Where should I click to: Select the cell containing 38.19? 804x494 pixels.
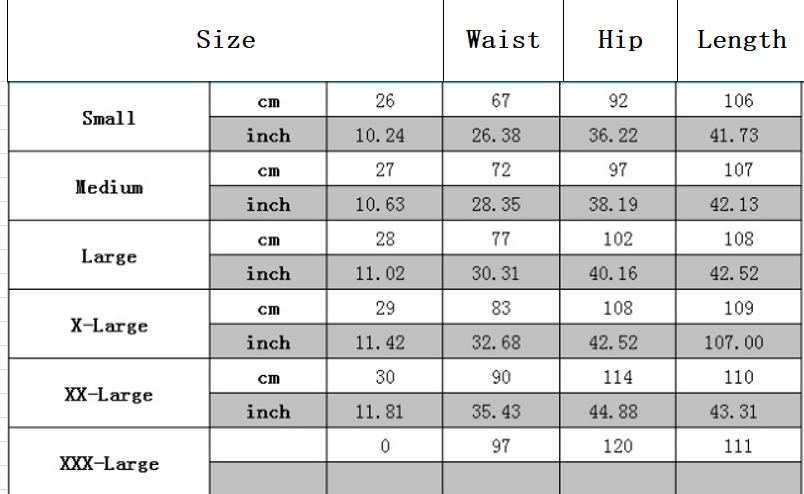coord(618,204)
